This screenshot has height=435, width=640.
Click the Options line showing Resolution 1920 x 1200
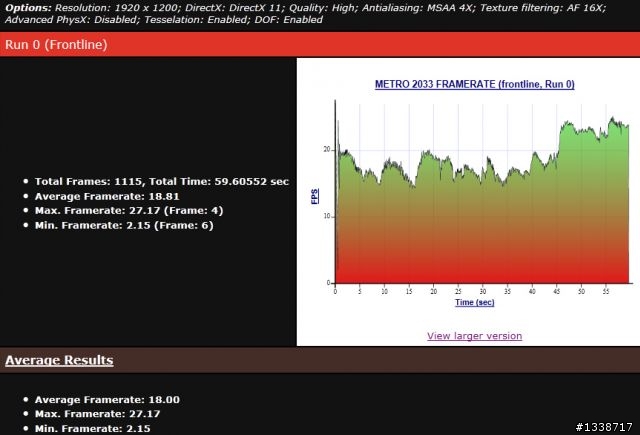(305, 8)
